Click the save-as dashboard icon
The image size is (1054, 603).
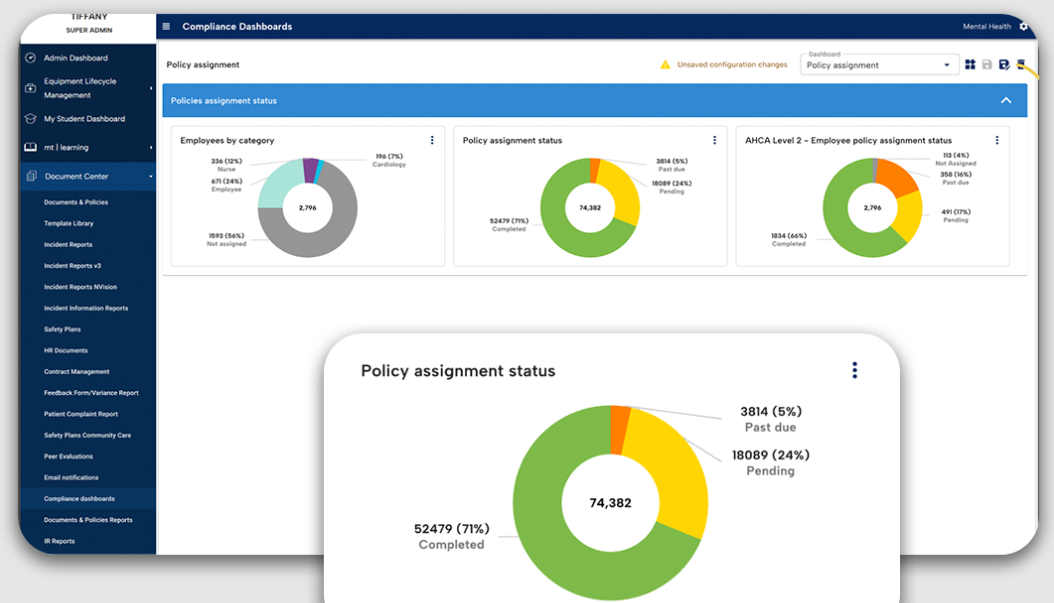click(1005, 64)
